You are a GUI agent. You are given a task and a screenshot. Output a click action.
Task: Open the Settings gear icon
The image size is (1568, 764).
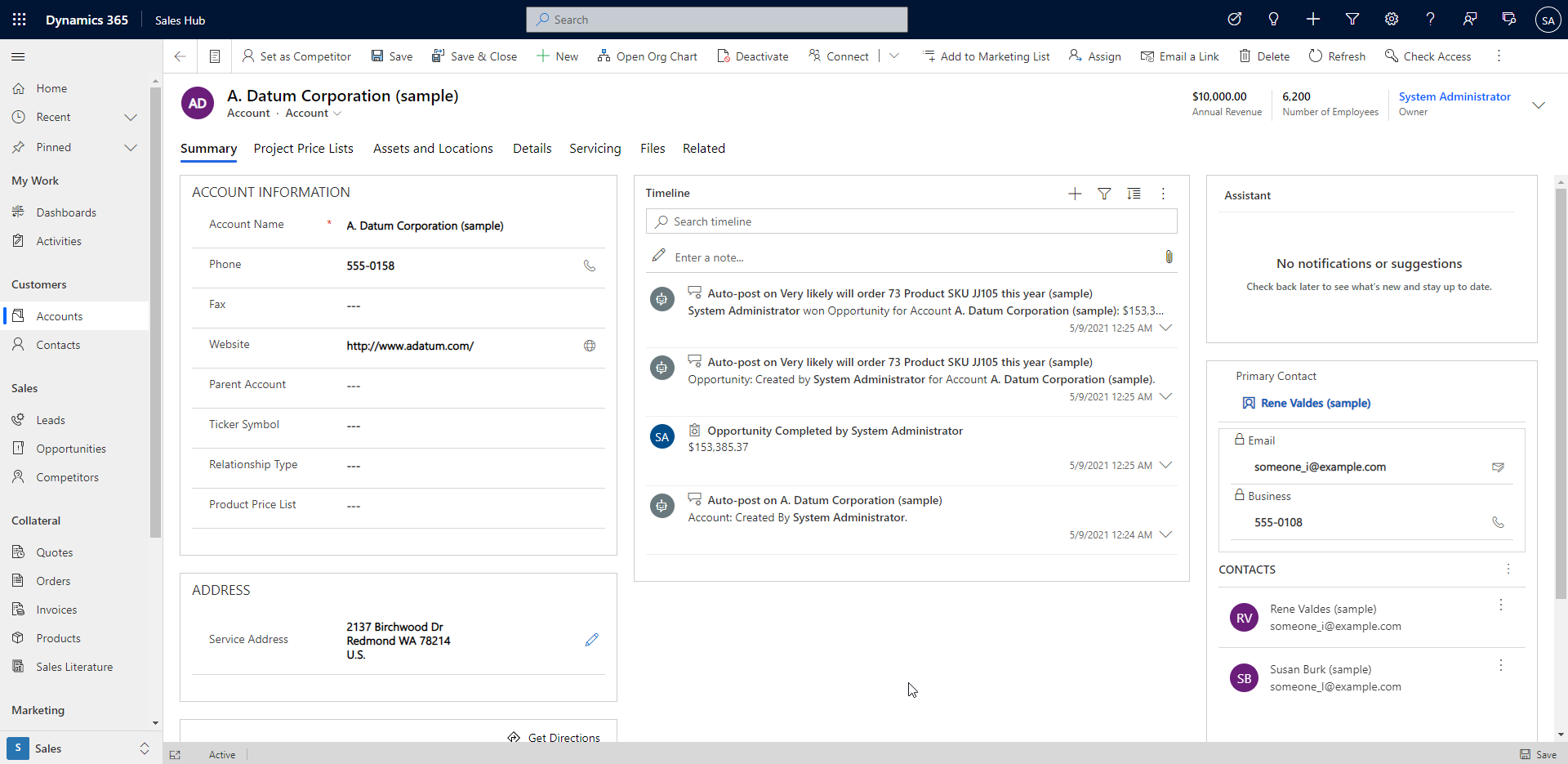pyautogui.click(x=1392, y=20)
